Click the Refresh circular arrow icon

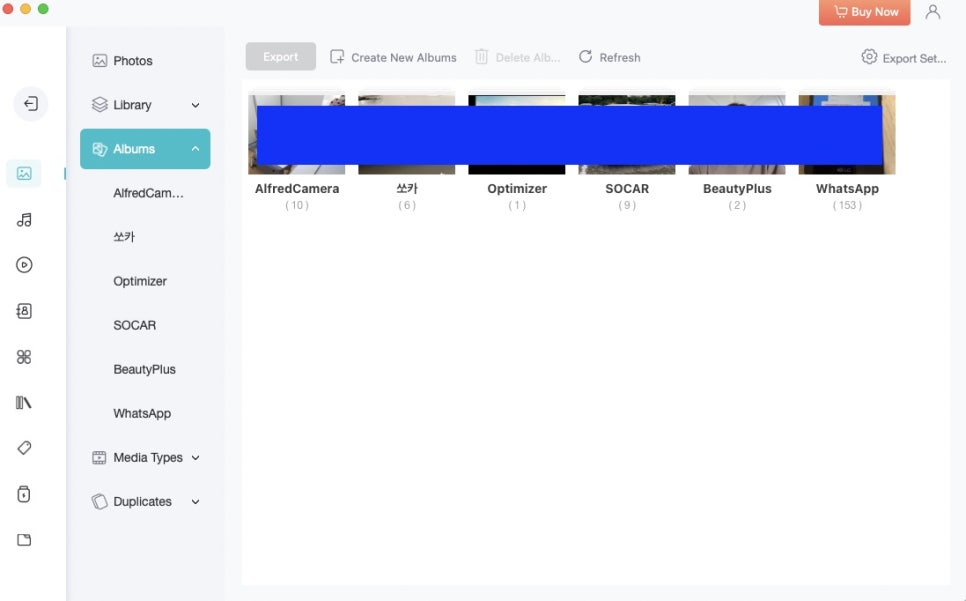pos(585,57)
